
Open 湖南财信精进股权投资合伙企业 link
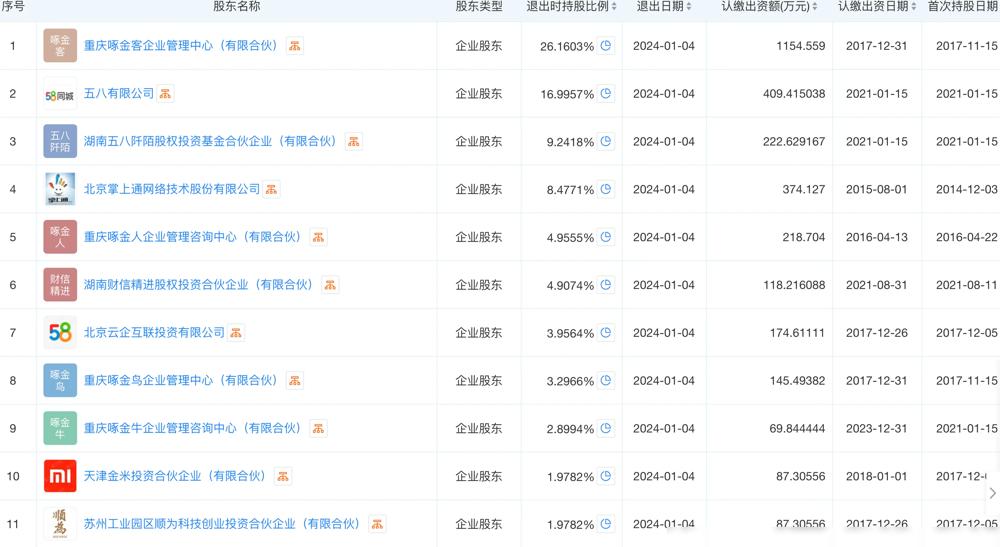[x=200, y=285]
